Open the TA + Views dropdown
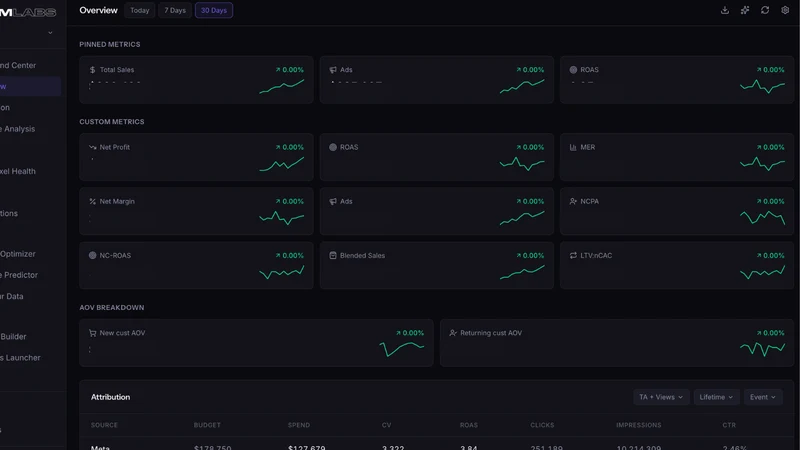Image resolution: width=800 pixels, height=450 pixels. pos(661,397)
